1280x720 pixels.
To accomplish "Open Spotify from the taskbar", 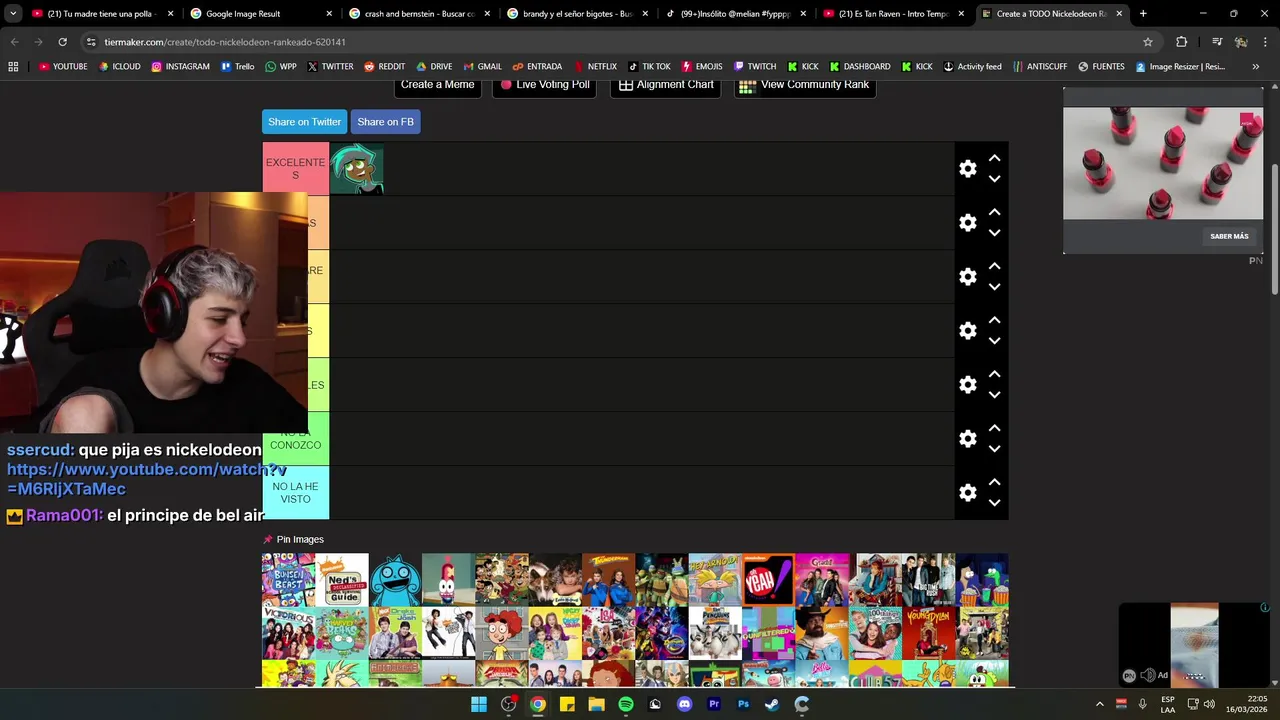I will click(626, 704).
